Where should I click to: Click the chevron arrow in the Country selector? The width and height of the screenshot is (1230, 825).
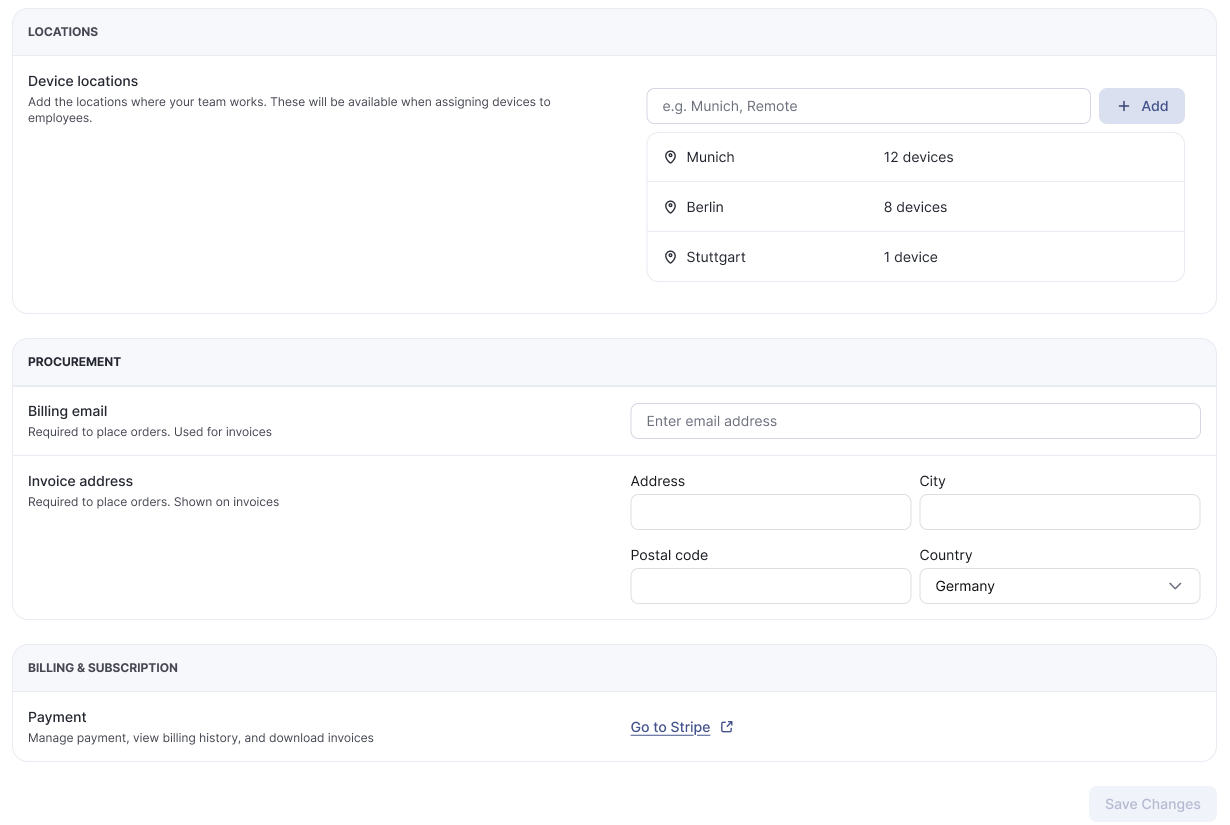[1176, 586]
